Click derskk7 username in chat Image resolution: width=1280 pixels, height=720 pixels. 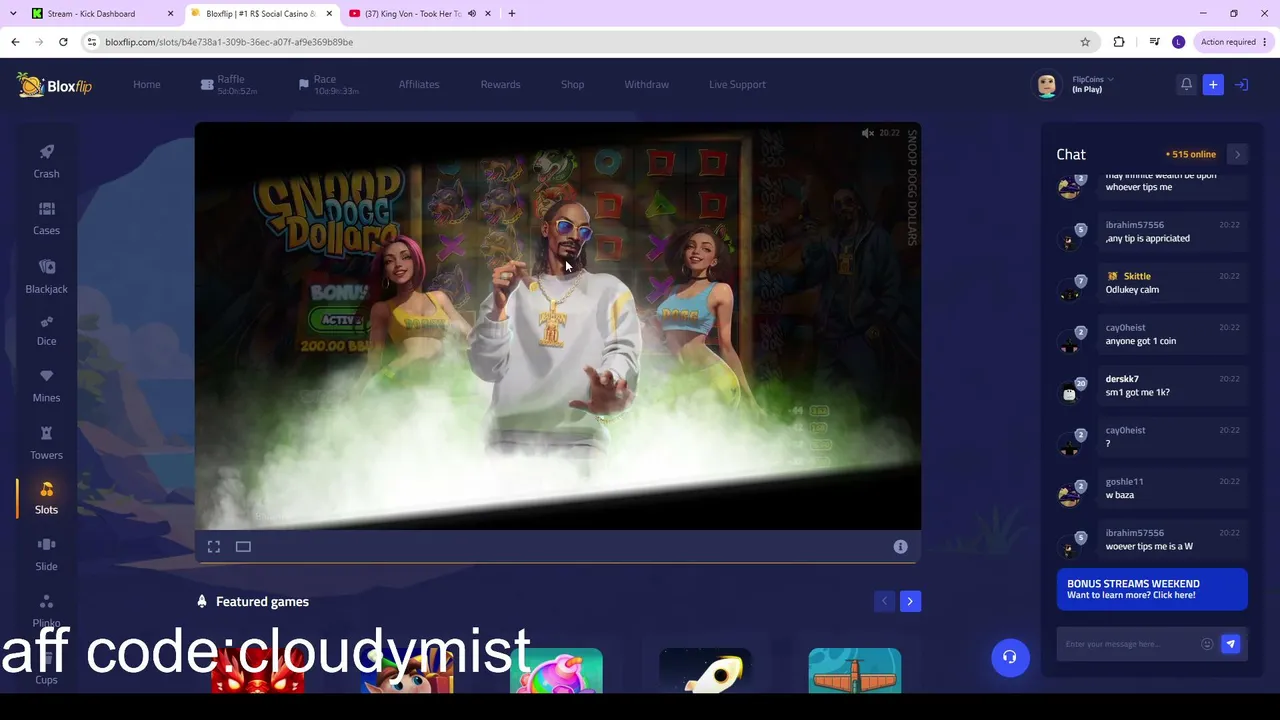click(1122, 379)
